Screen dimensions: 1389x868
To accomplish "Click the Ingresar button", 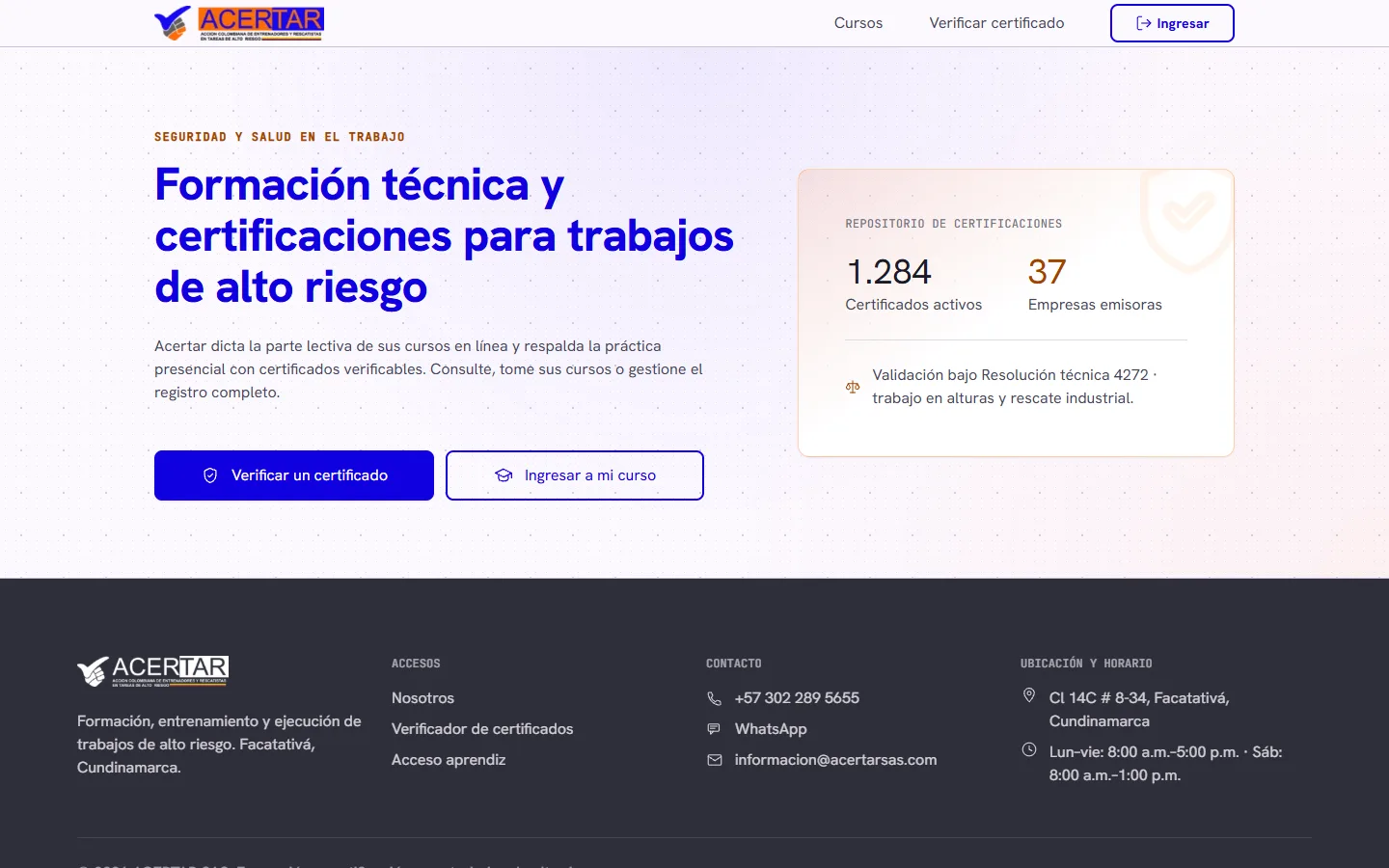I will [x=1172, y=23].
